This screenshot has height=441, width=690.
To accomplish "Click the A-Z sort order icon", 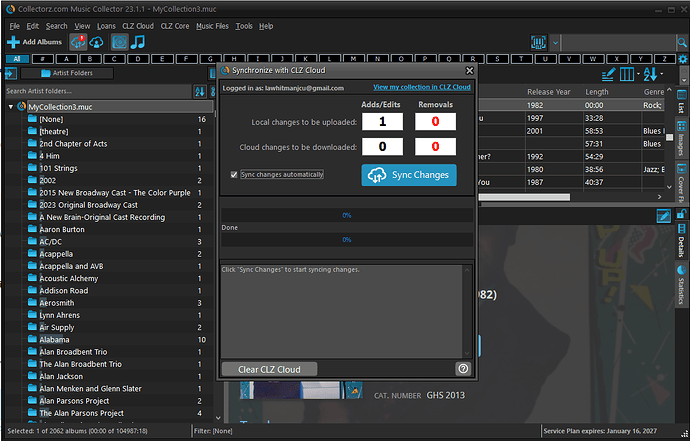I will [650, 74].
